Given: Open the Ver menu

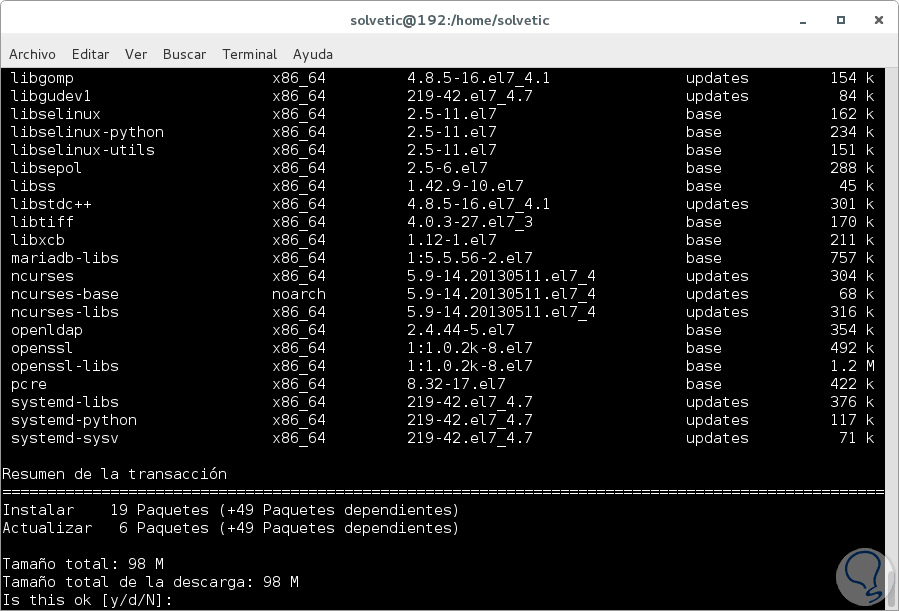Looking at the screenshot, I should point(136,54).
